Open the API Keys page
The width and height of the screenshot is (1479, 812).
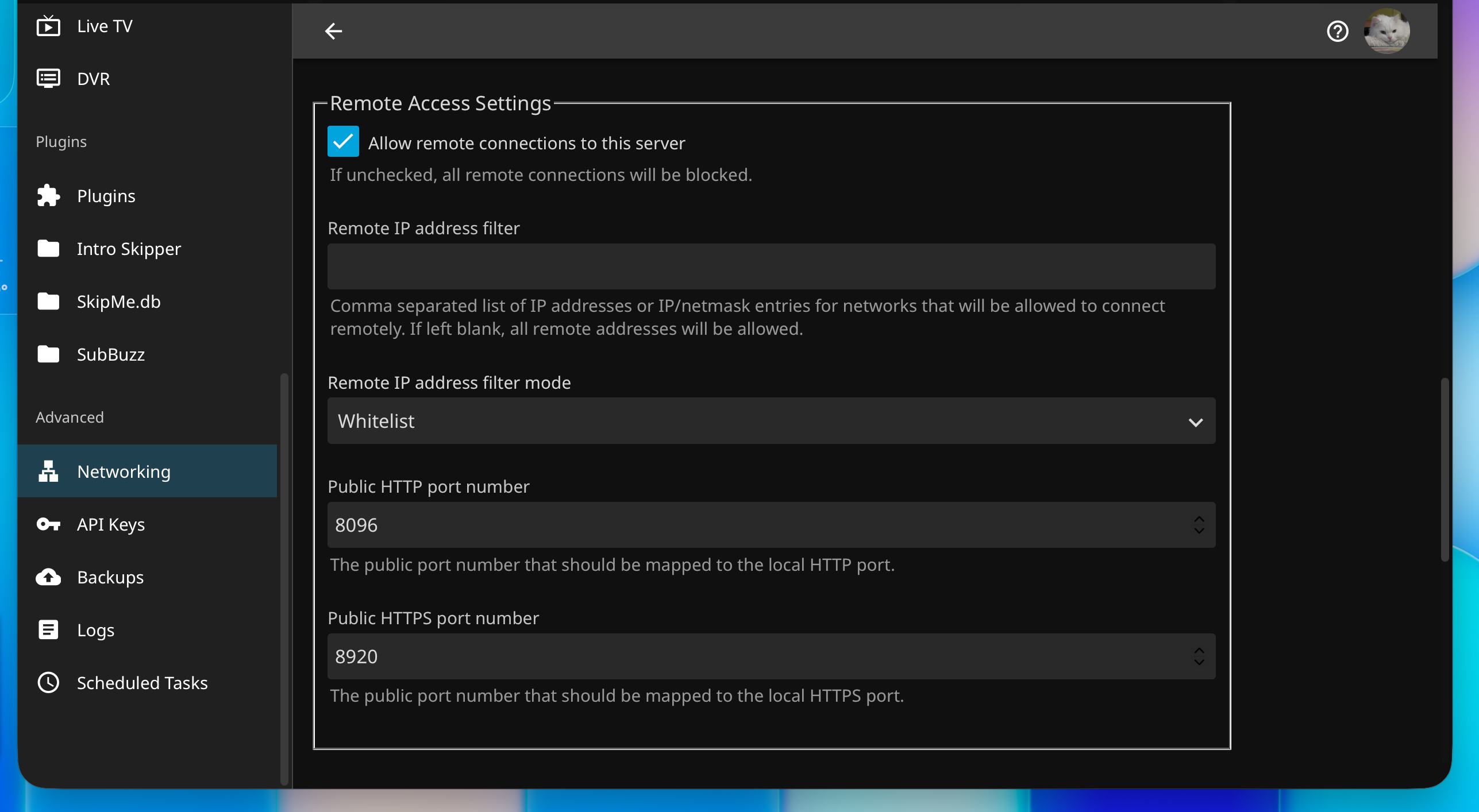pos(147,524)
